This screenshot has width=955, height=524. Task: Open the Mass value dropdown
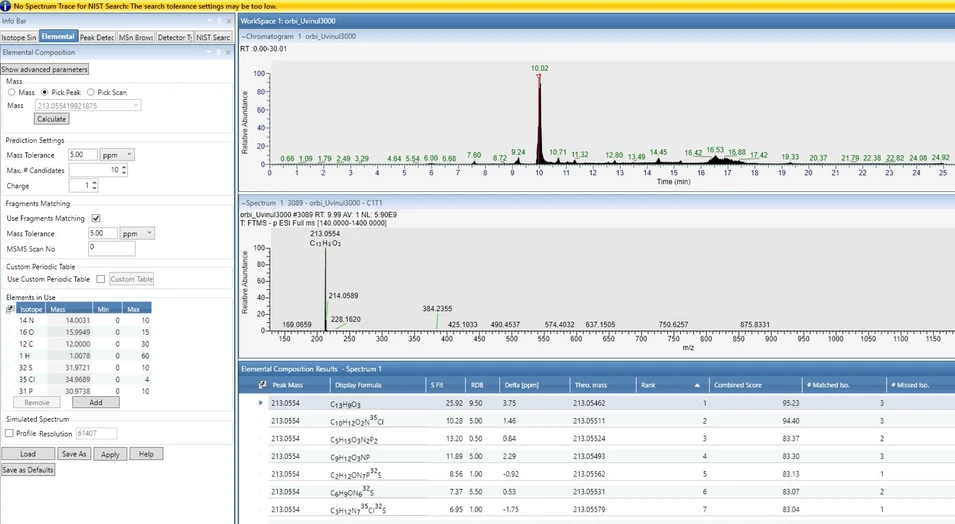click(135, 105)
